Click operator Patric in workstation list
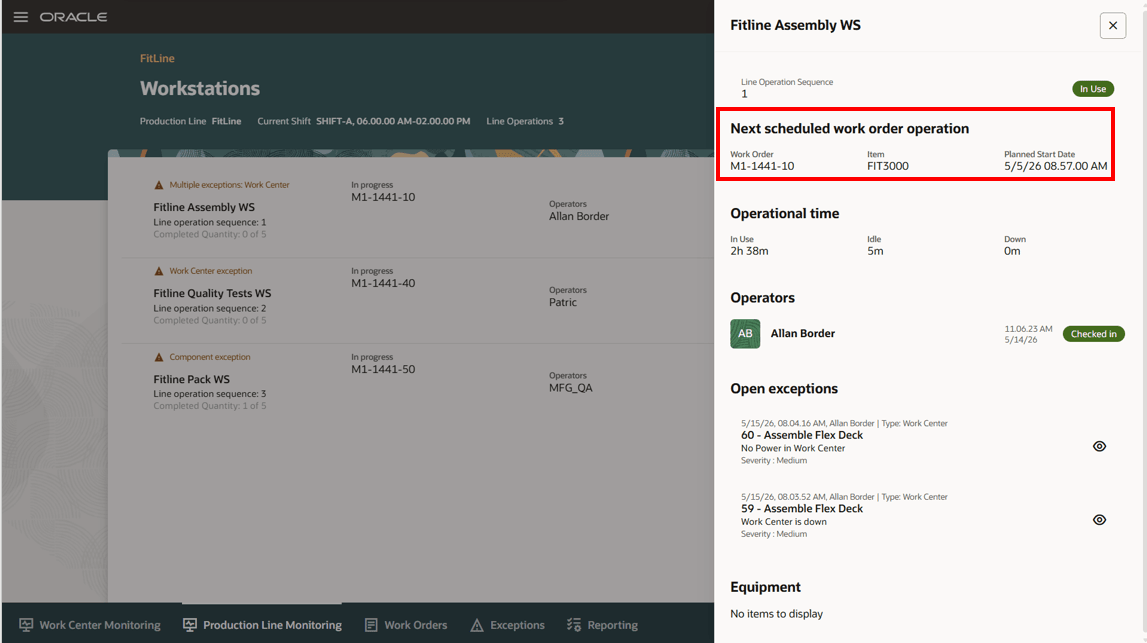Screen dimensions: 1147x643 coord(563,302)
